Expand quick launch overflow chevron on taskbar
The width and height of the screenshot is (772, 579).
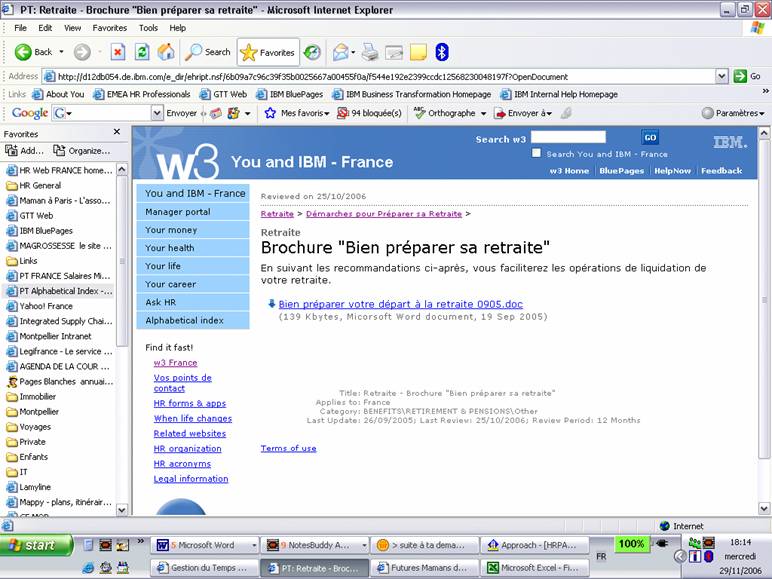tap(141, 541)
